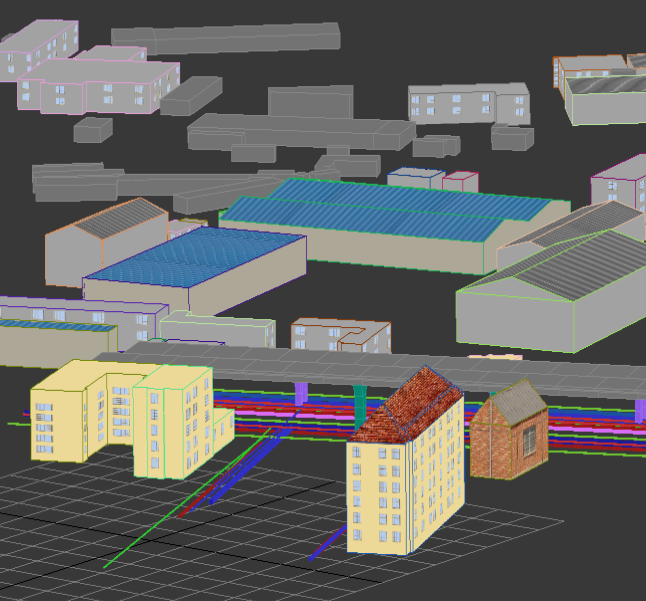Select the red tiled roof of the tall yellow building
The width and height of the screenshot is (646, 601).
[x=406, y=405]
